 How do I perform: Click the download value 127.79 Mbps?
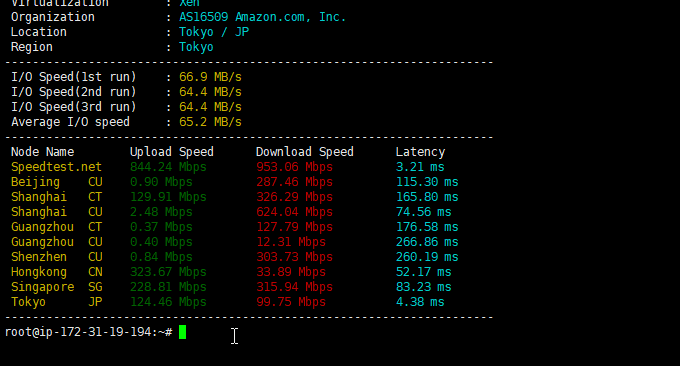[294, 227]
